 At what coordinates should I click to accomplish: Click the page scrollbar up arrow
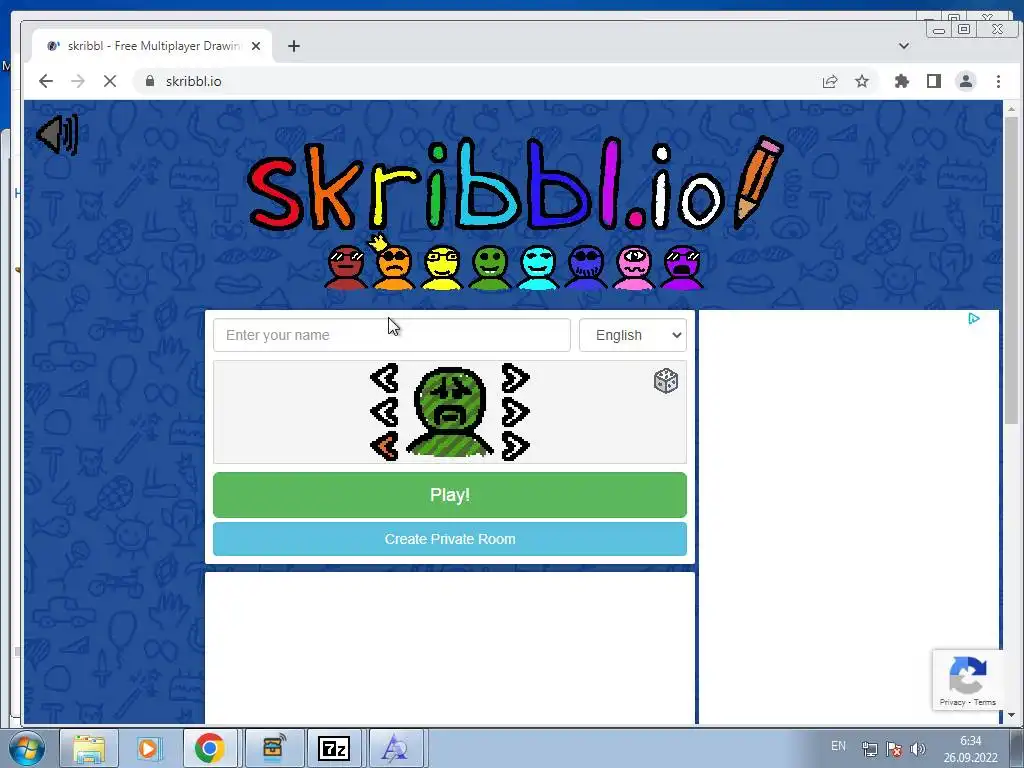[1011, 108]
